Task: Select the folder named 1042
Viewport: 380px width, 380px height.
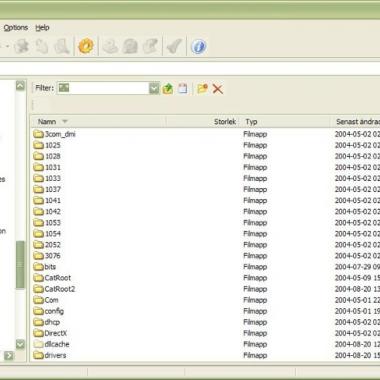Action: coord(53,211)
